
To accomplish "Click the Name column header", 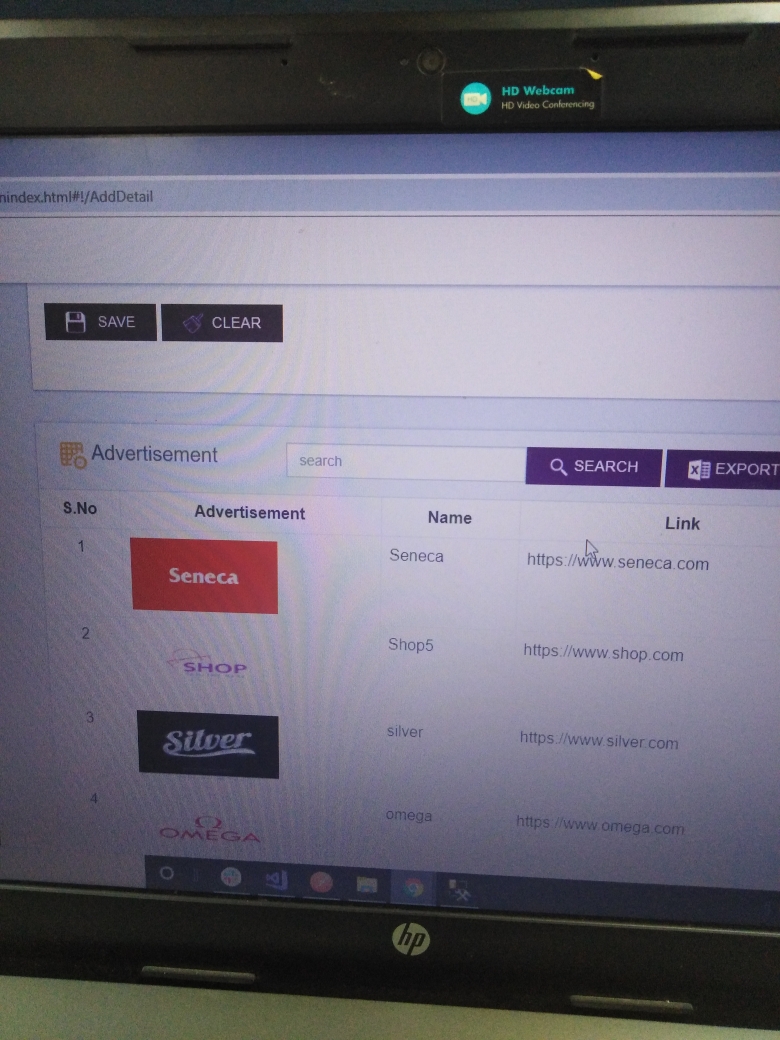I will point(449,517).
